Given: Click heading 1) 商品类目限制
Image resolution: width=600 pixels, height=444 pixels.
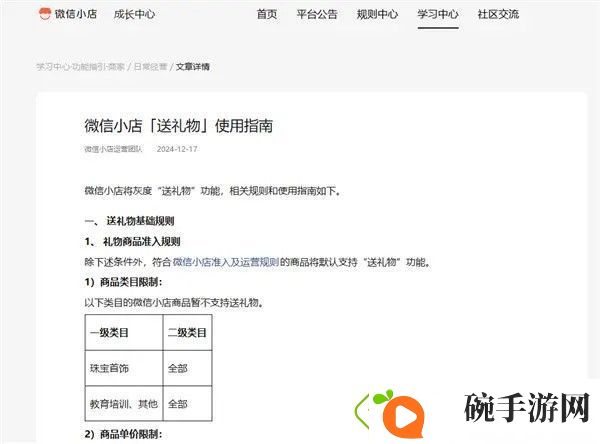Looking at the screenshot, I should [x=124, y=282].
